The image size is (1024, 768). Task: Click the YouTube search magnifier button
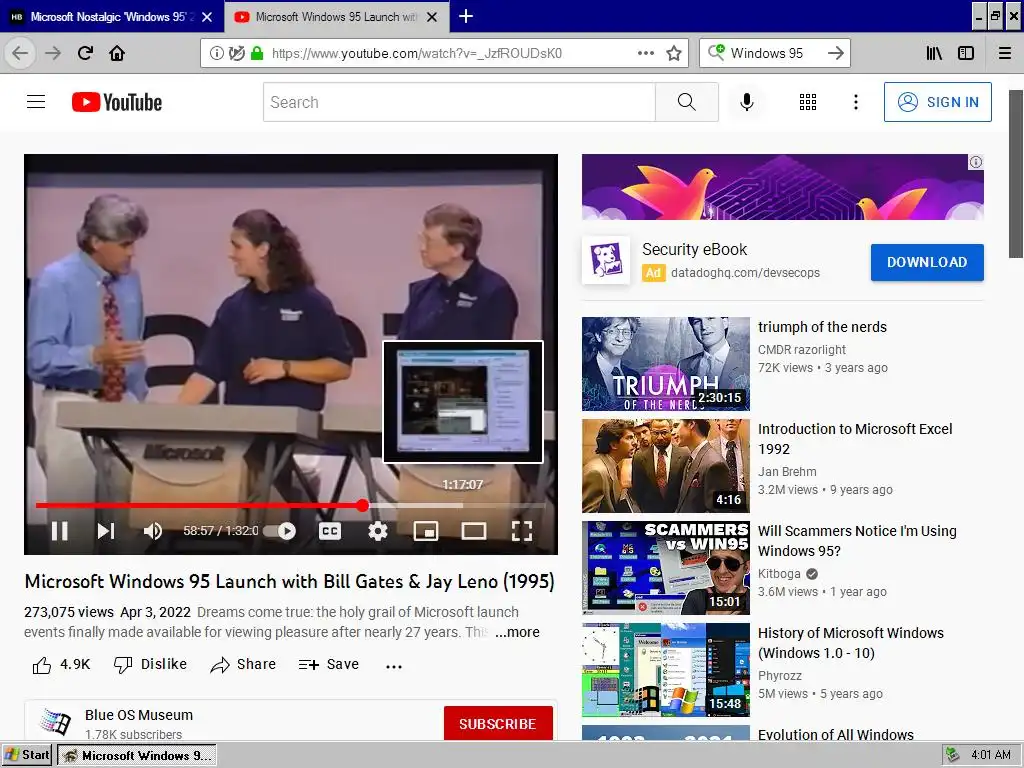pos(686,102)
